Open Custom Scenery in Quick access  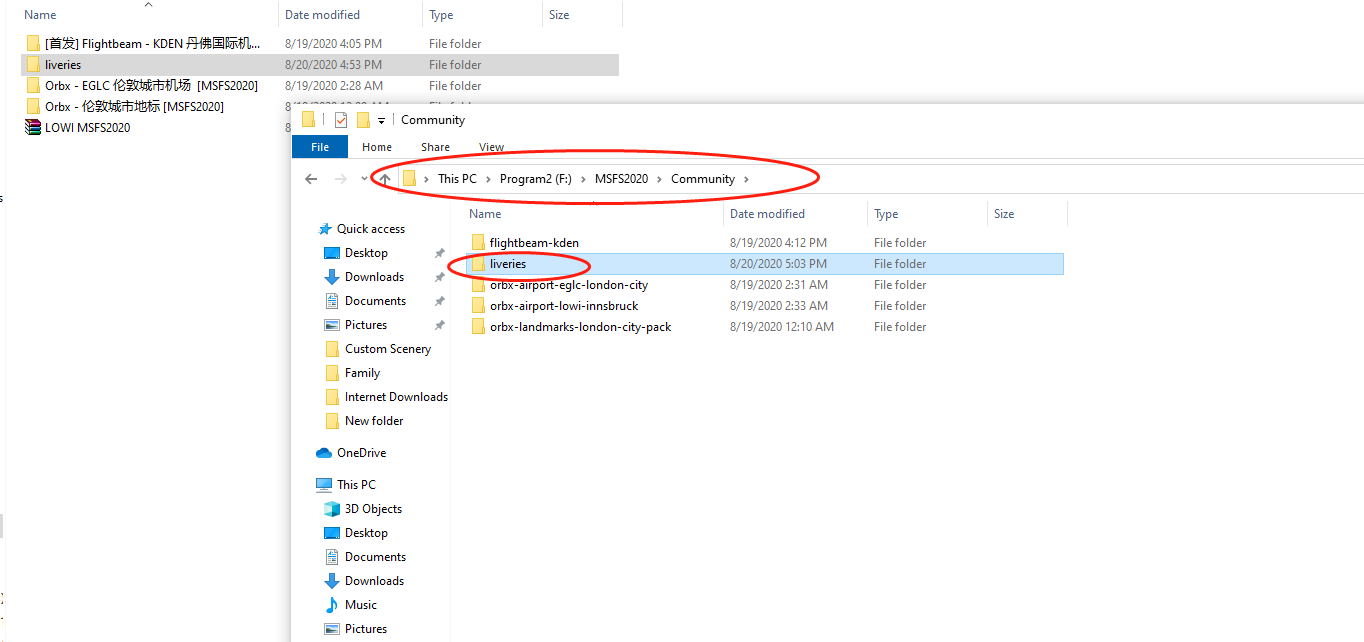[x=387, y=349]
